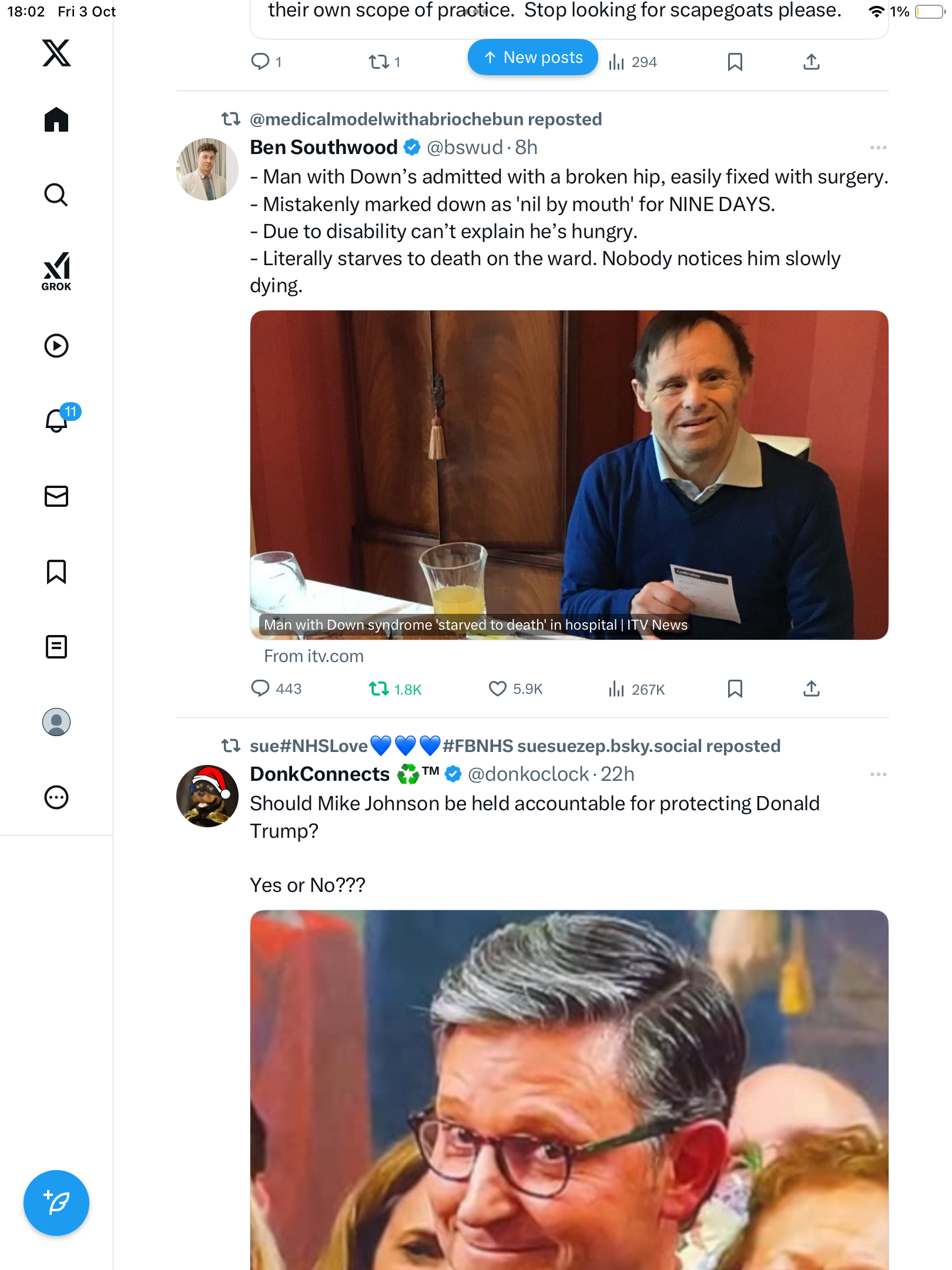Load New posts pill
This screenshot has width=952, height=1270.
[532, 58]
